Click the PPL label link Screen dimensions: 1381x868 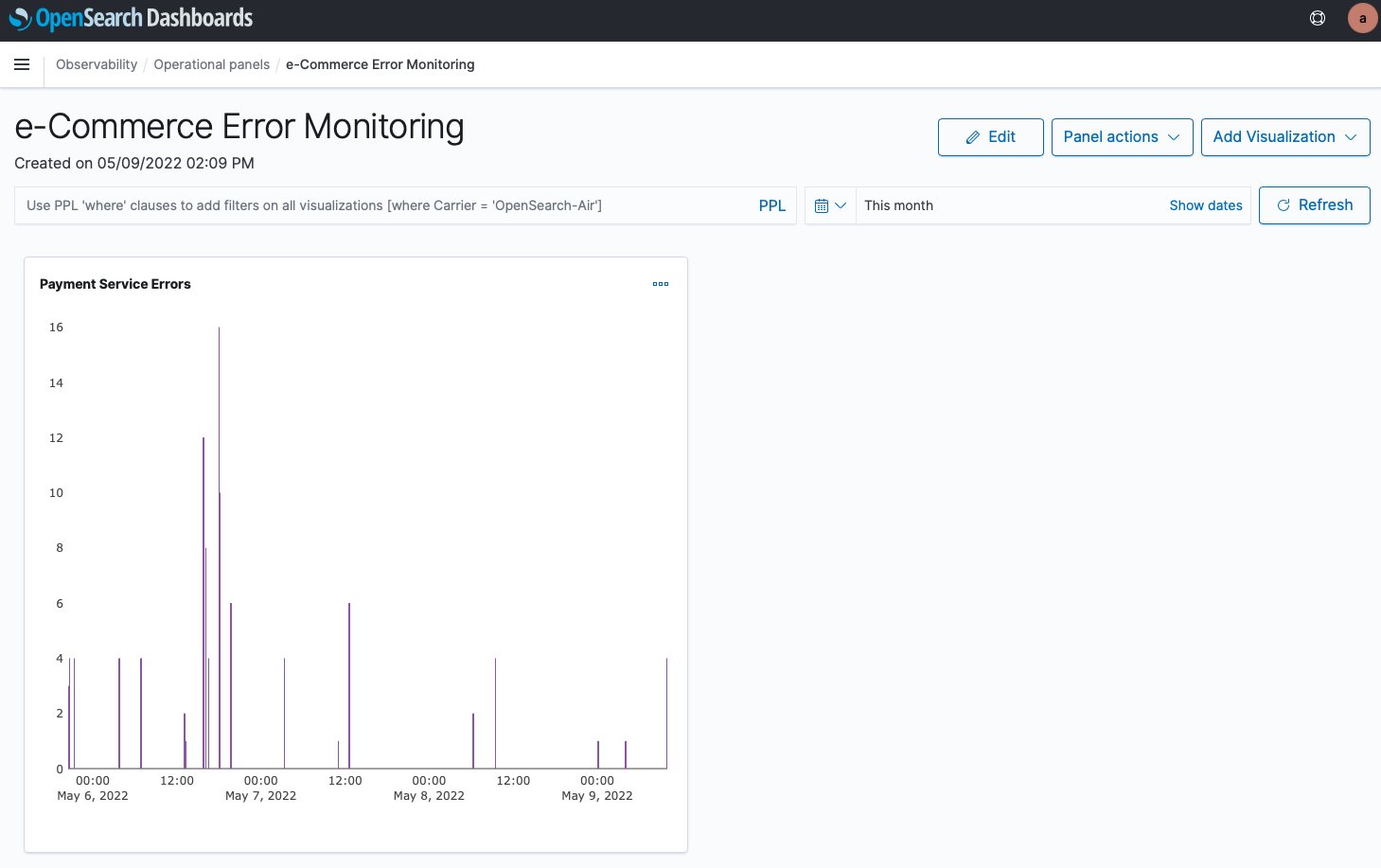771,205
